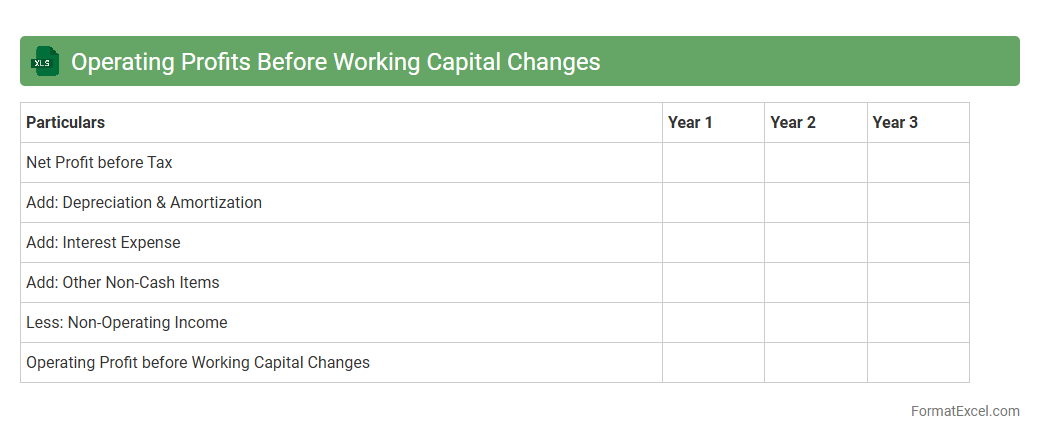Click the Less: Non-Operating Income label
This screenshot has width=1040, height=440.
point(127,323)
